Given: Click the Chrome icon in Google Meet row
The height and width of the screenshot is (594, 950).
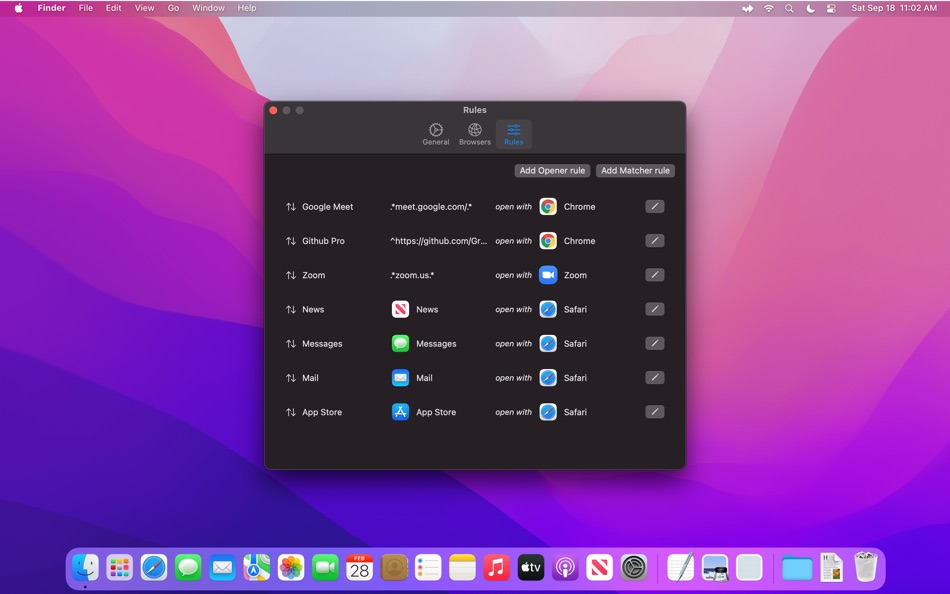Looking at the screenshot, I should coord(548,207).
